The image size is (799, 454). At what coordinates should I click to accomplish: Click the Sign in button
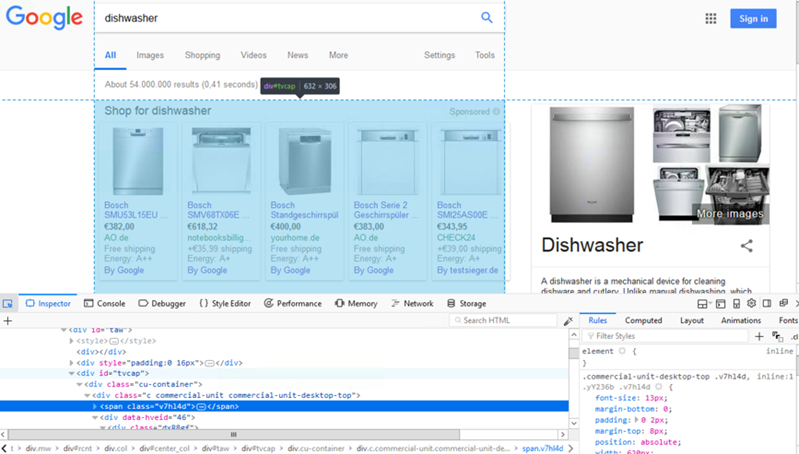click(753, 19)
